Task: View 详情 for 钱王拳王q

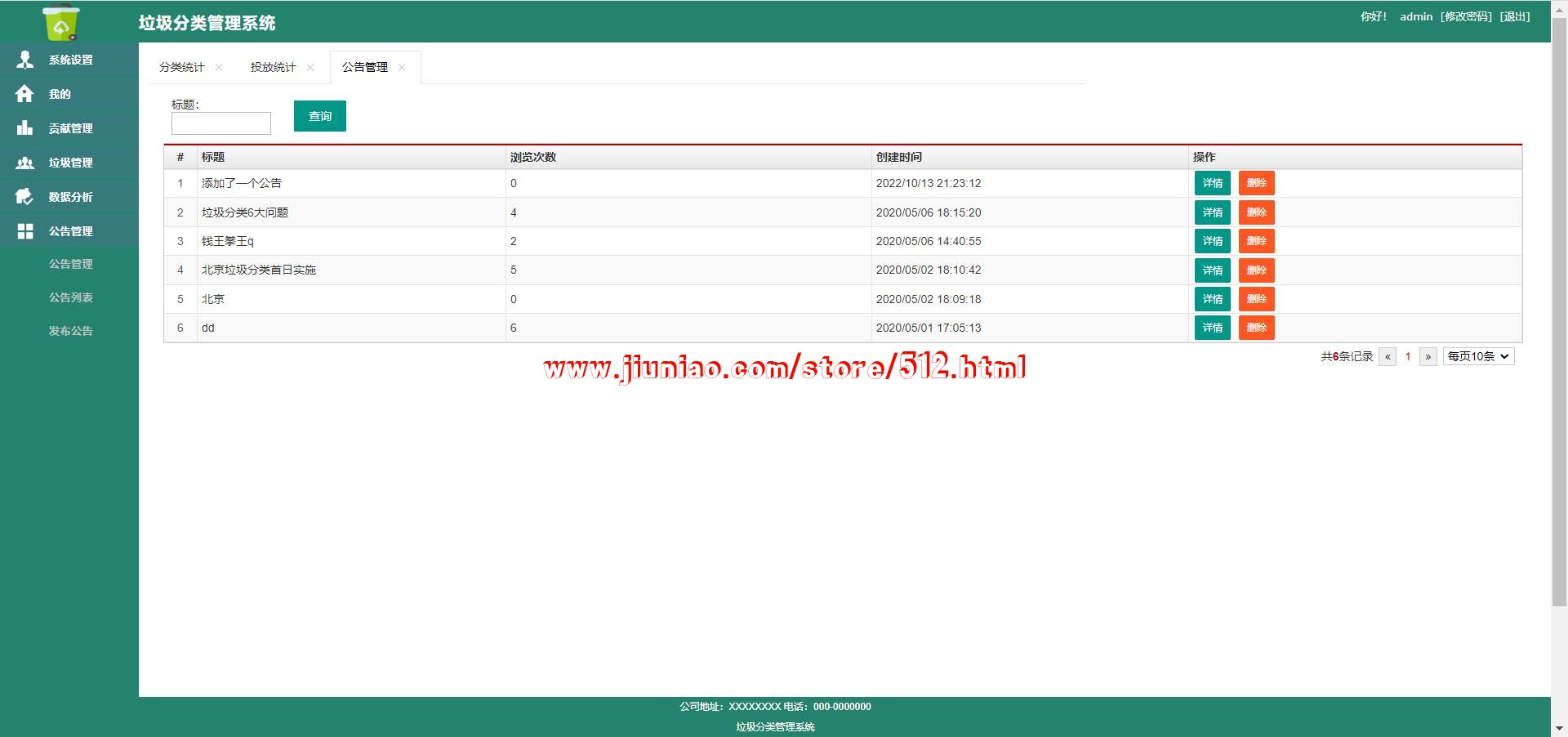Action: 1213,241
